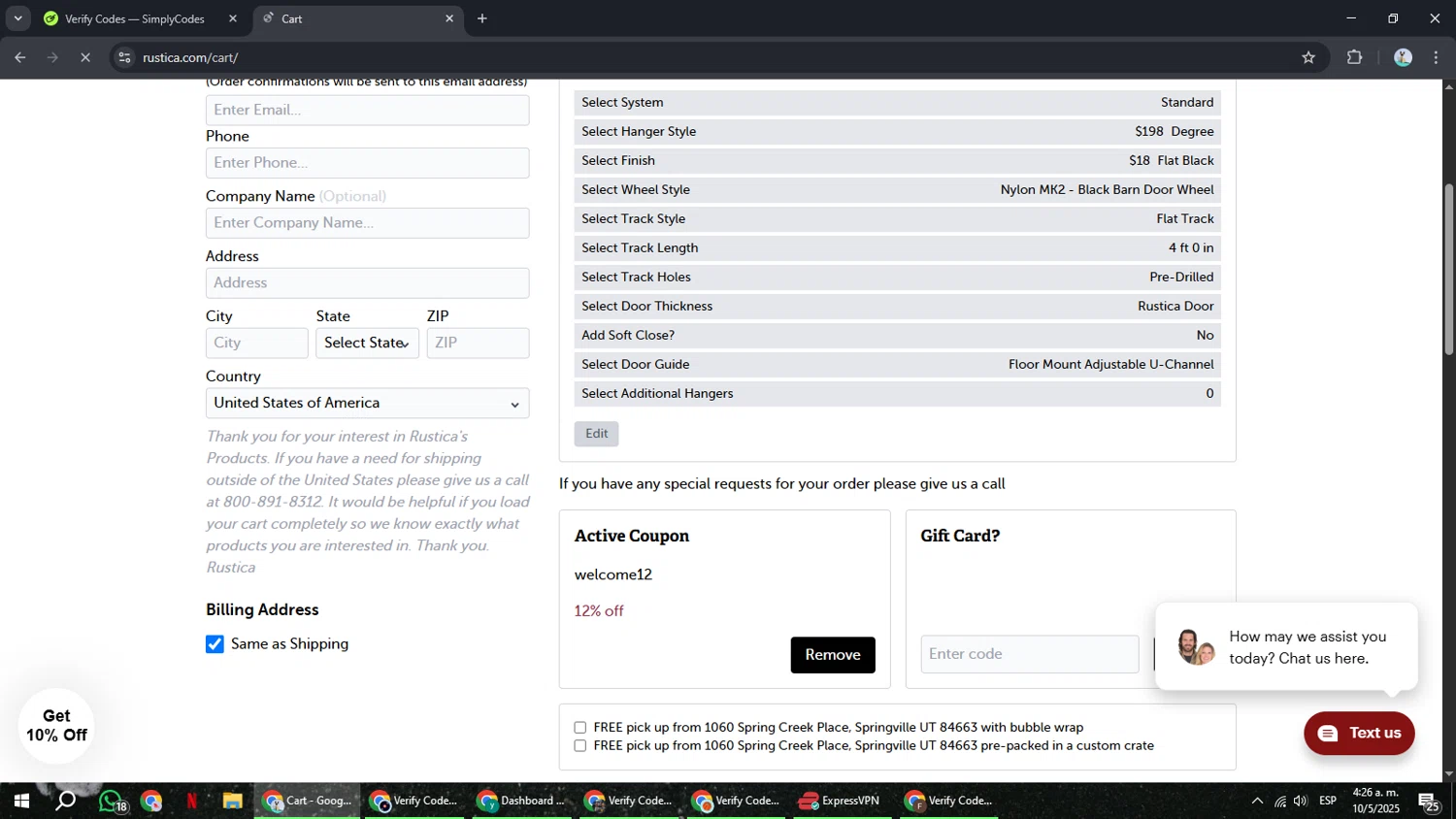1456x819 pixels.
Task: Open the taskbar clock and date
Action: coord(1376,802)
